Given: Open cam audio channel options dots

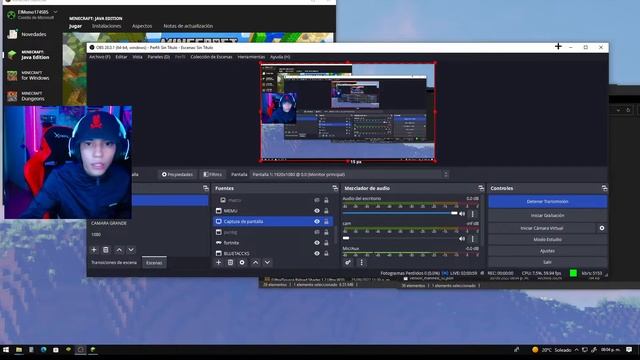Looking at the screenshot, I should pos(473,239).
